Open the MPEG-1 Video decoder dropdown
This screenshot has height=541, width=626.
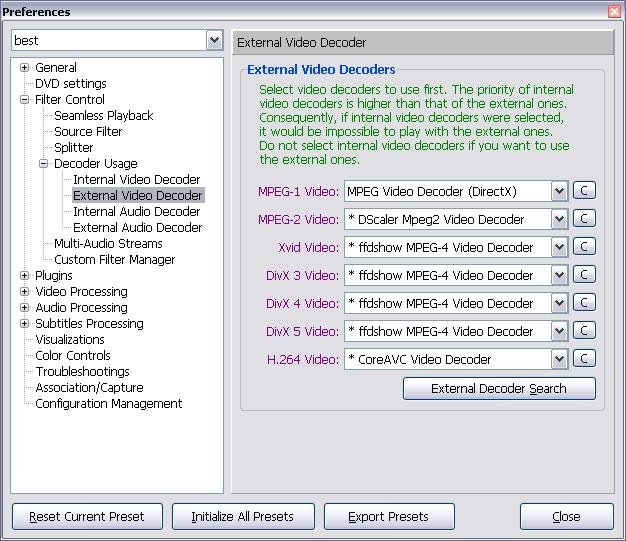coord(559,191)
